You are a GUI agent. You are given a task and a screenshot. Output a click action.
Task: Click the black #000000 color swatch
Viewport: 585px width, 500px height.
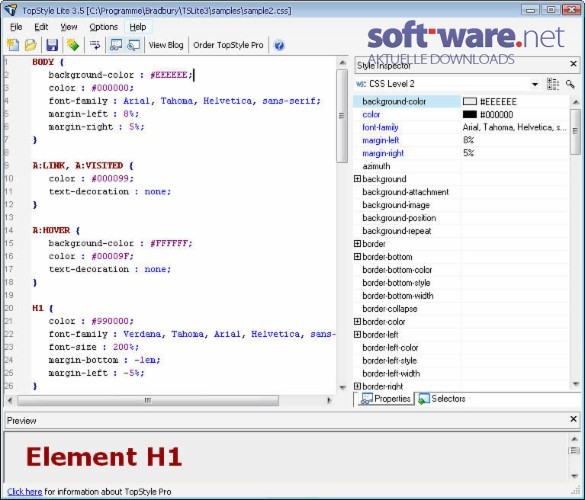tap(470, 115)
